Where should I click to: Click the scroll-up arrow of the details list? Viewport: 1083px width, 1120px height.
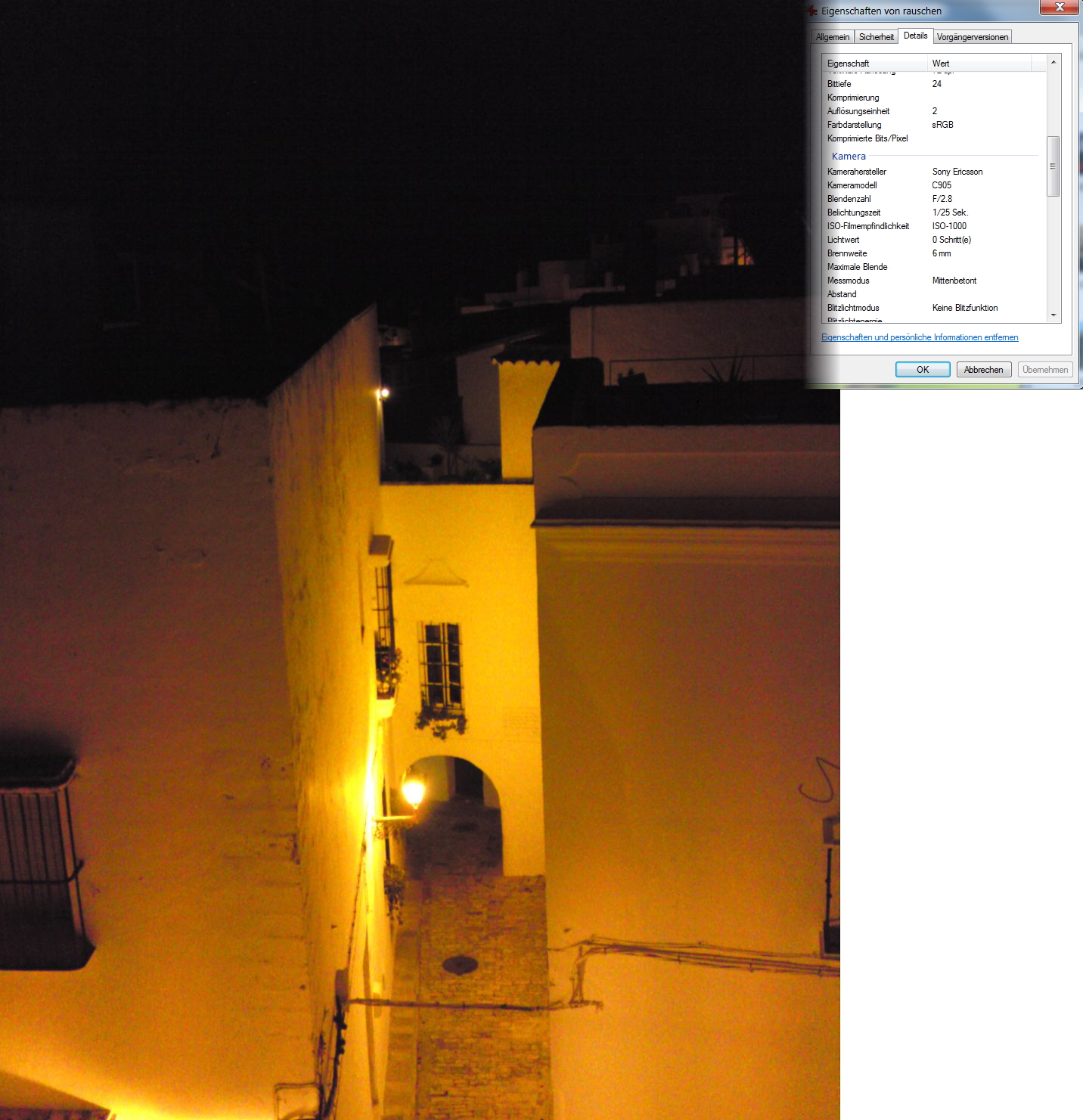pyautogui.click(x=1054, y=62)
